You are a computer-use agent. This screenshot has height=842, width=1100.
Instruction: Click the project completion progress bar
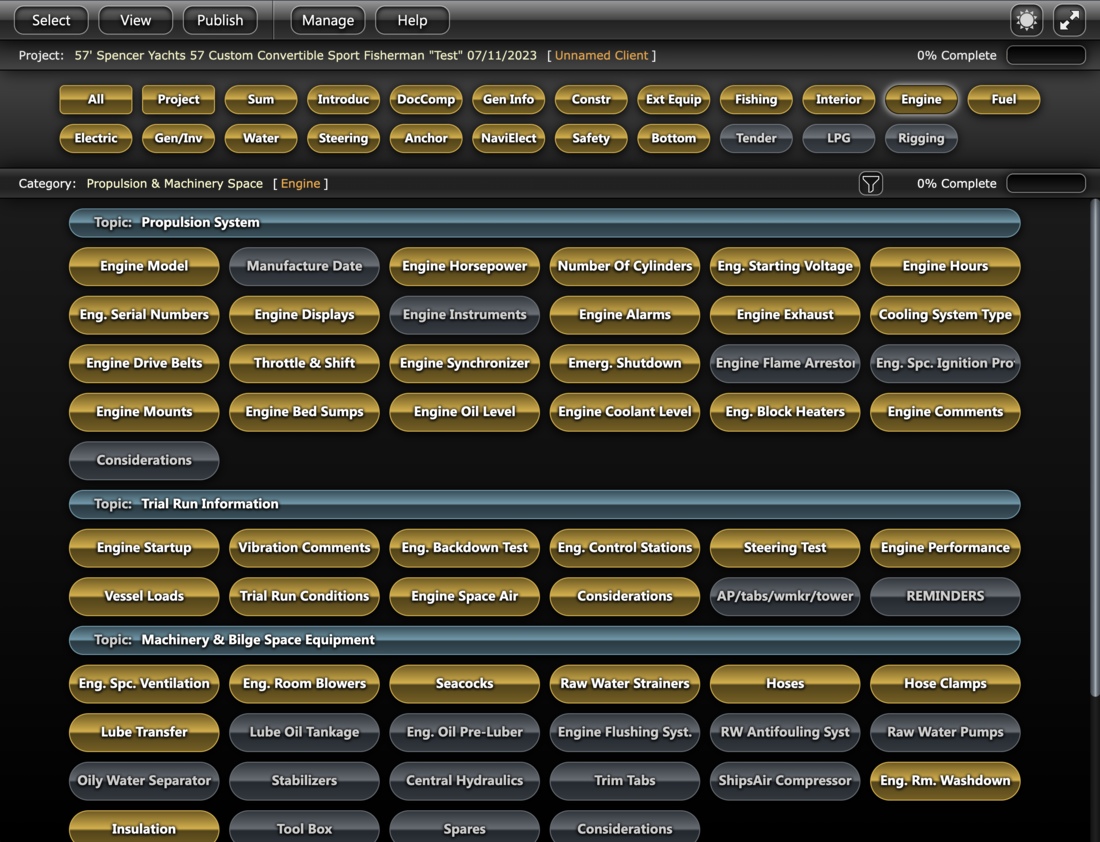pos(1046,55)
